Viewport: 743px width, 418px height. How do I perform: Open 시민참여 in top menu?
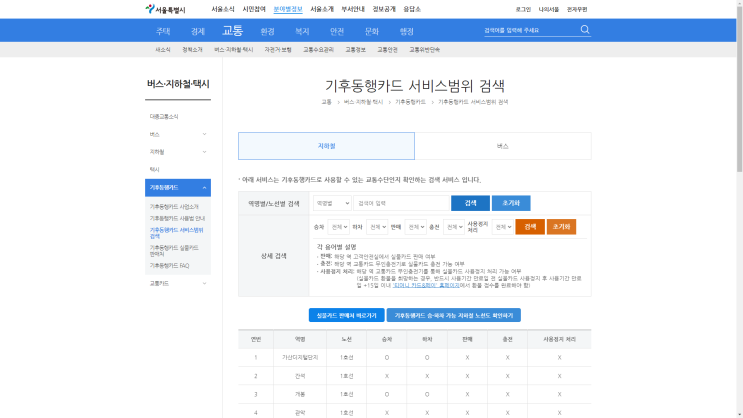coord(254,9)
